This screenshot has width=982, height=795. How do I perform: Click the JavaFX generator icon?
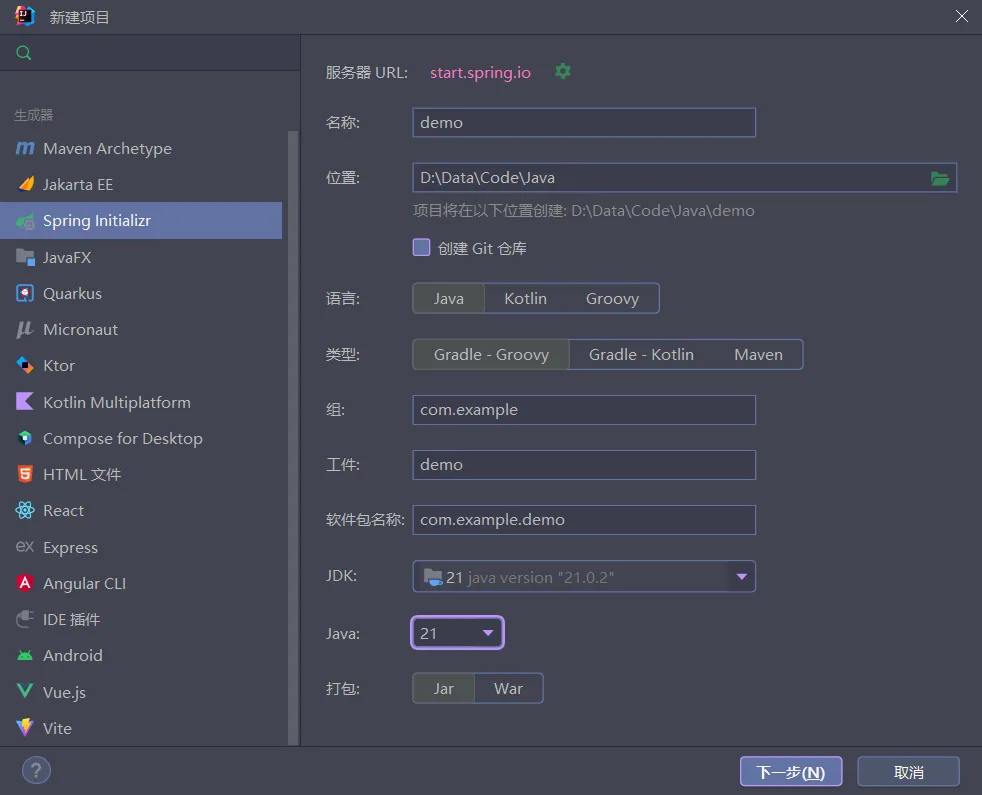click(x=25, y=257)
